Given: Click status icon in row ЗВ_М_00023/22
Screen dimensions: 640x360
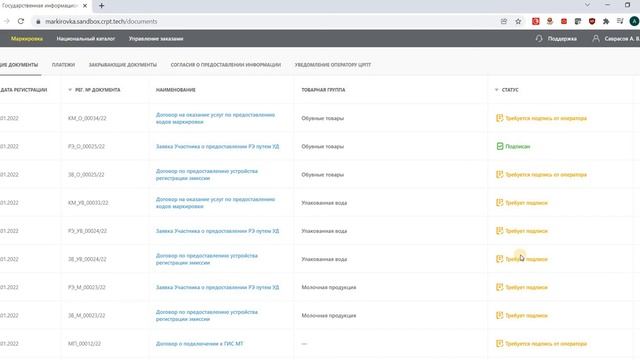Looking at the screenshot, I should coord(500,315).
